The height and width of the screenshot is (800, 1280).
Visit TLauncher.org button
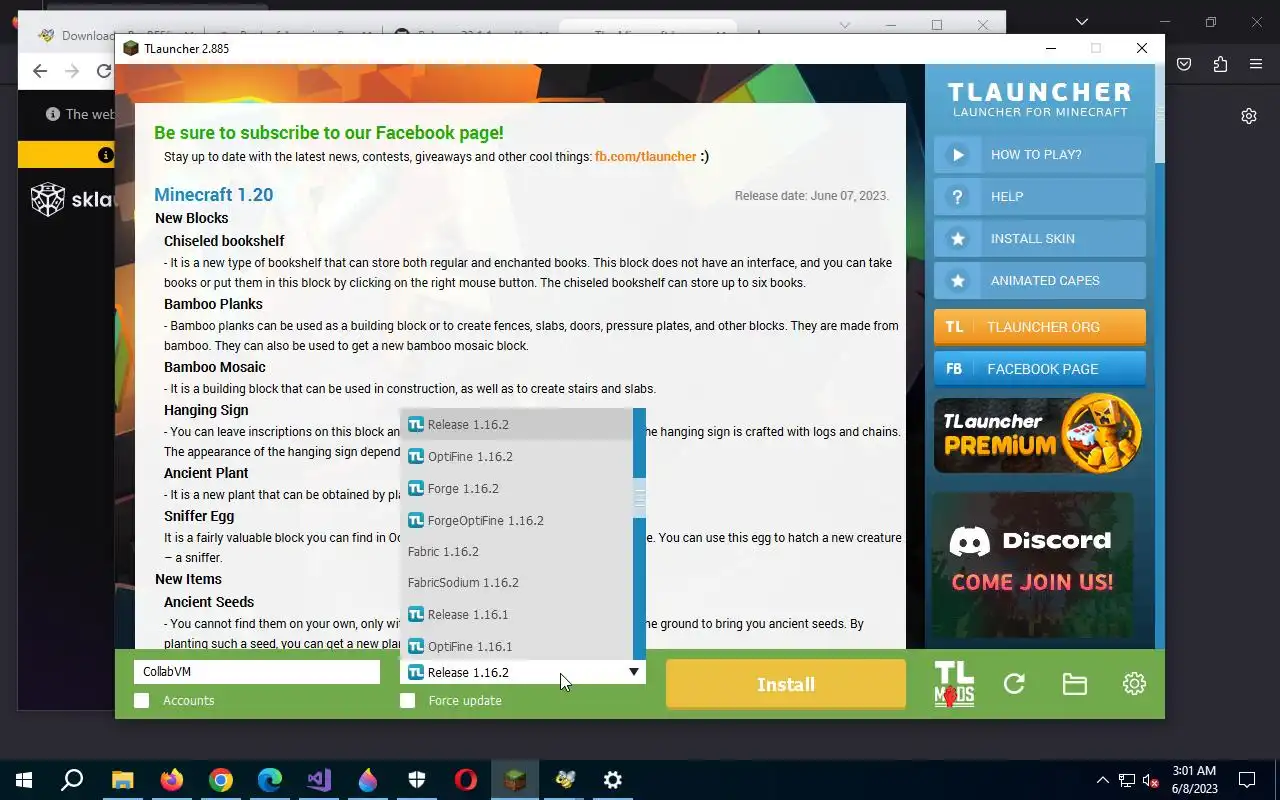[x=1040, y=327]
